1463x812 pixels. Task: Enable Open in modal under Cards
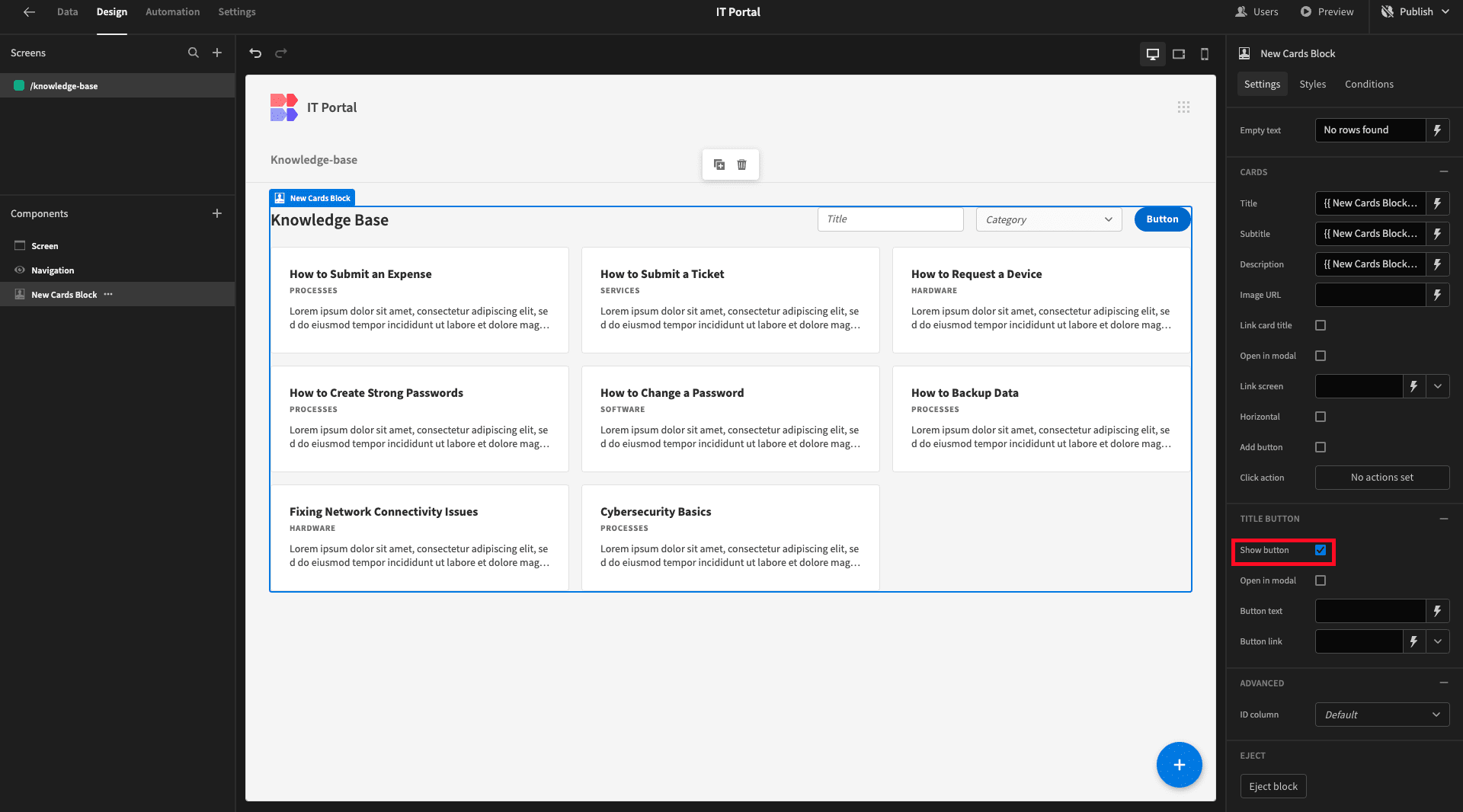coord(1321,356)
